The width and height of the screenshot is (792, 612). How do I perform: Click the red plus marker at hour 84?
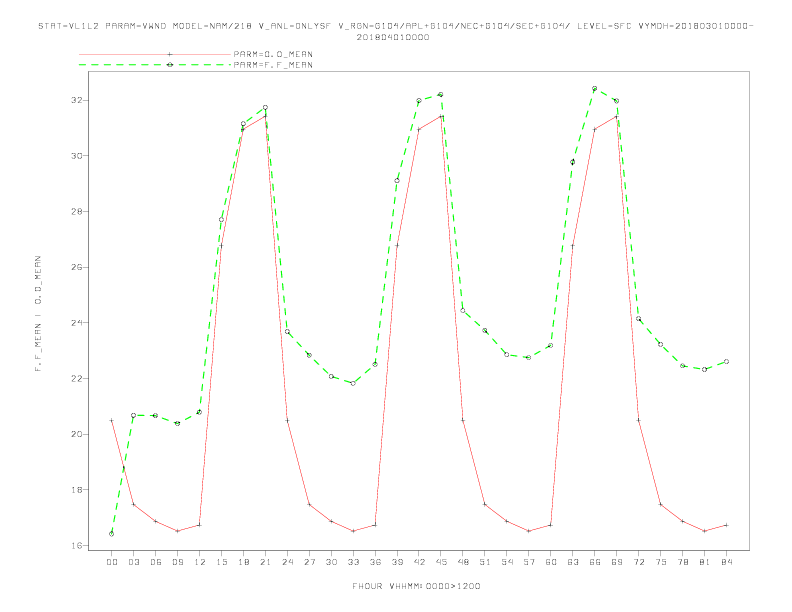726,525
